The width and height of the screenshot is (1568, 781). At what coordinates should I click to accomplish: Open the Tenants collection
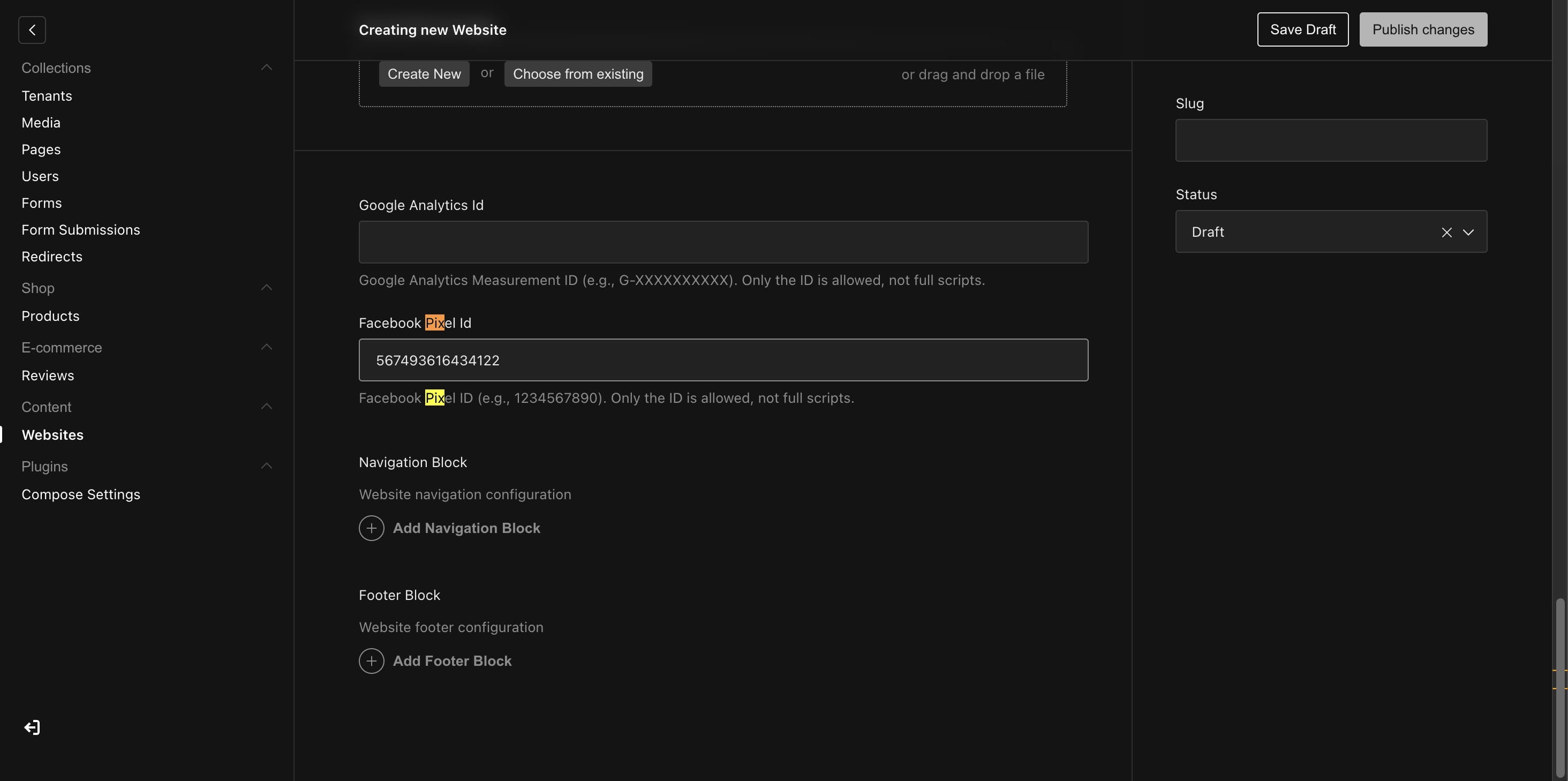[x=47, y=96]
